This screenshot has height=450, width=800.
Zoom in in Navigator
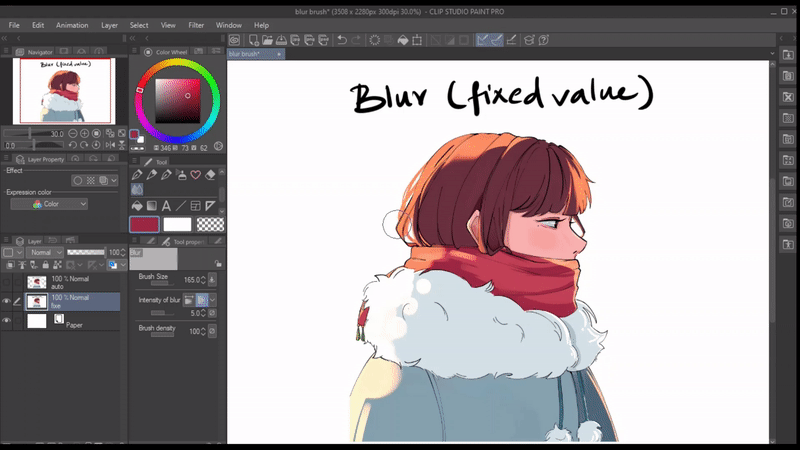[85, 134]
